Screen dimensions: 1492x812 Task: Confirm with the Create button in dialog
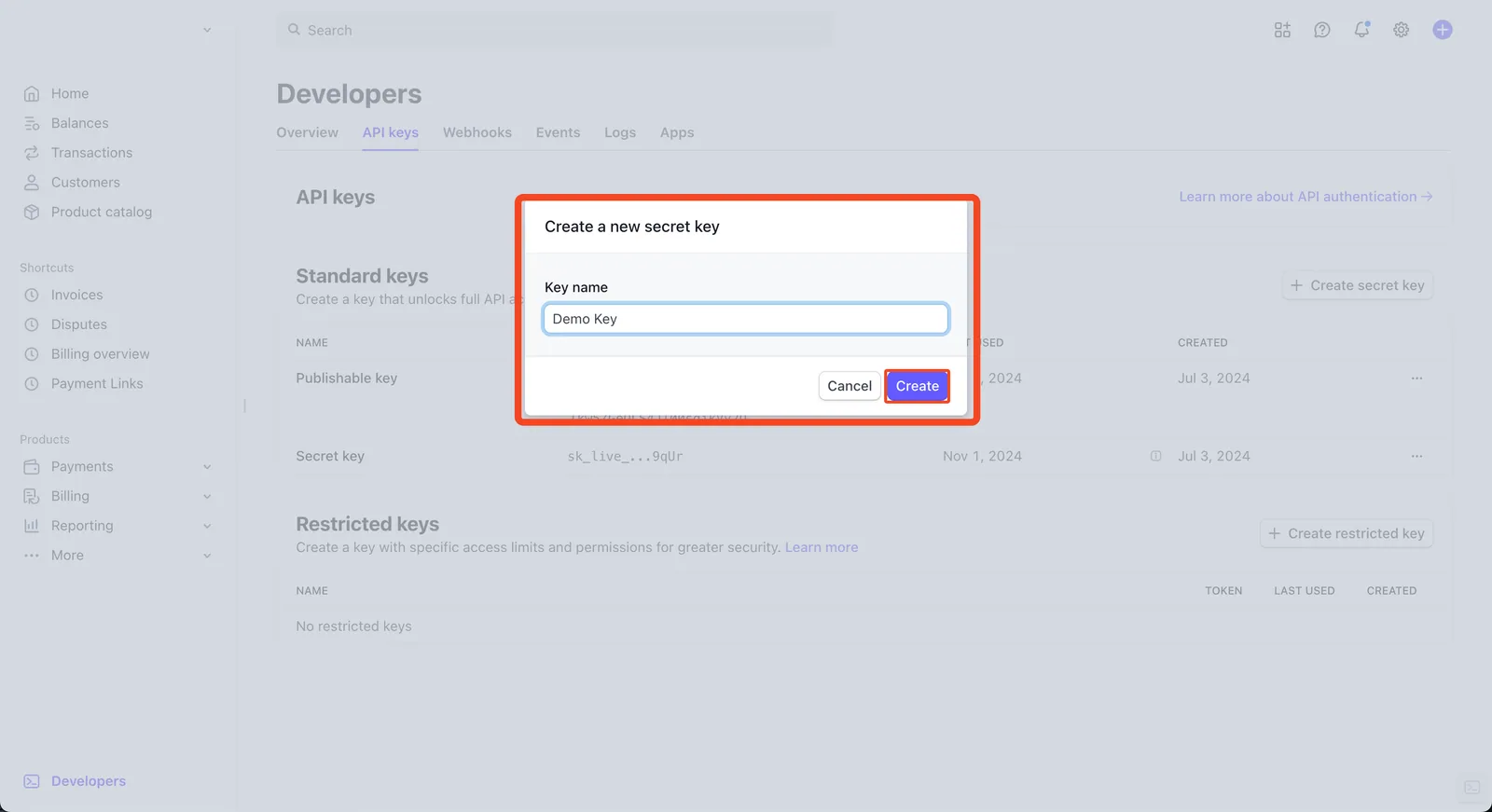(x=918, y=386)
